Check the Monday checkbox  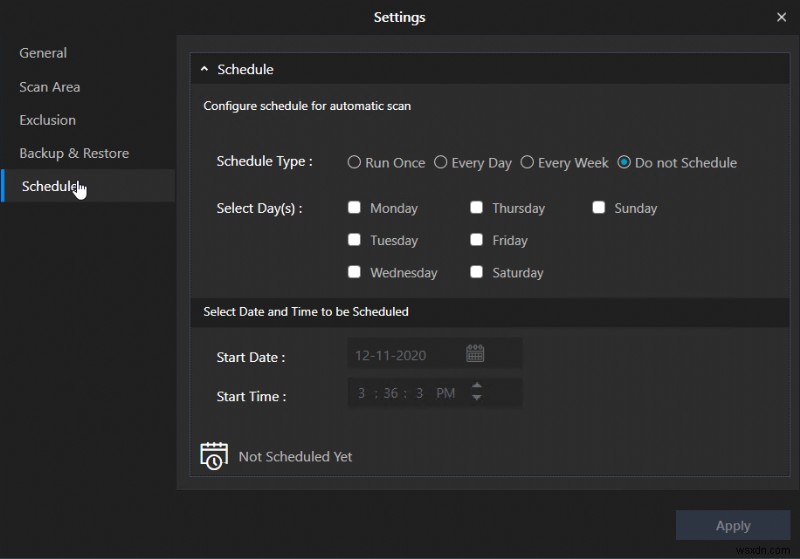pos(354,208)
